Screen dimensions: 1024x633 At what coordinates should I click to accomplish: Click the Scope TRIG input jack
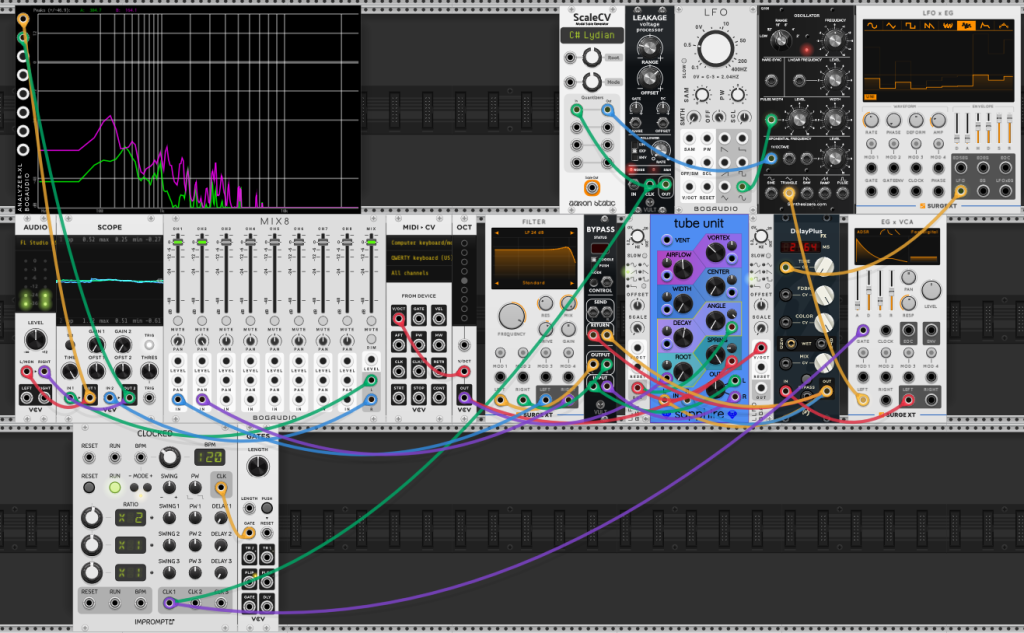click(x=150, y=397)
